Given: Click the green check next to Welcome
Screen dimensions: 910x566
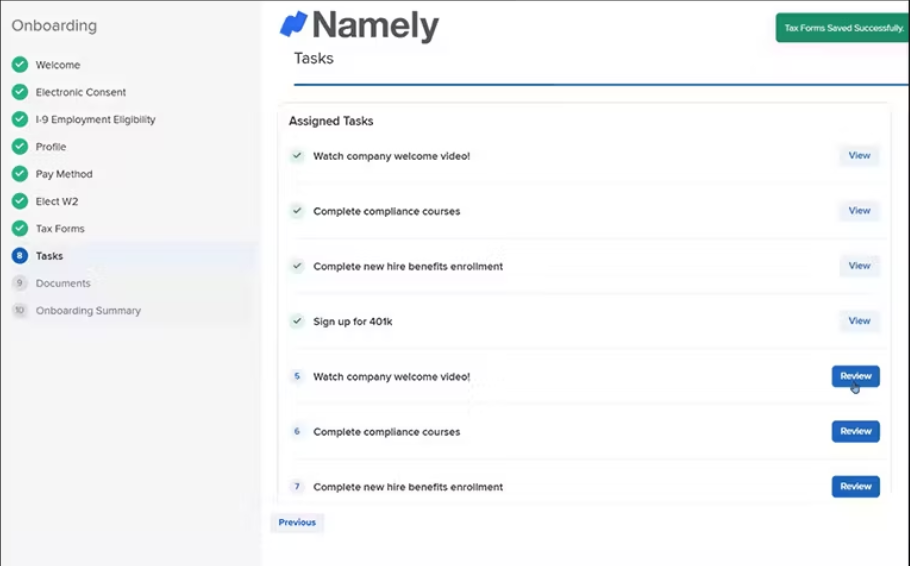Looking at the screenshot, I should coord(20,64).
